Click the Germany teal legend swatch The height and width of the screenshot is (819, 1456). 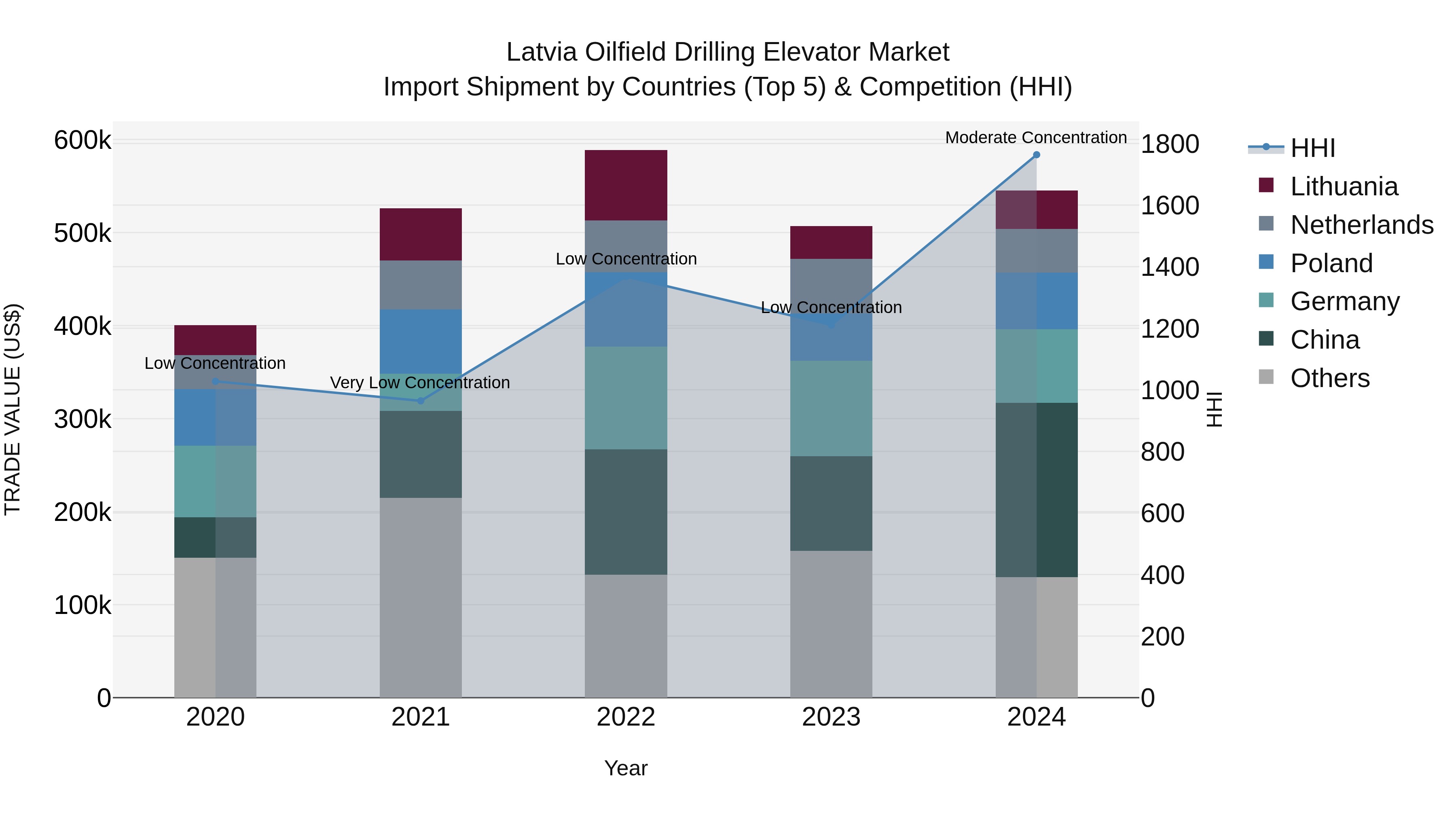coord(1266,300)
